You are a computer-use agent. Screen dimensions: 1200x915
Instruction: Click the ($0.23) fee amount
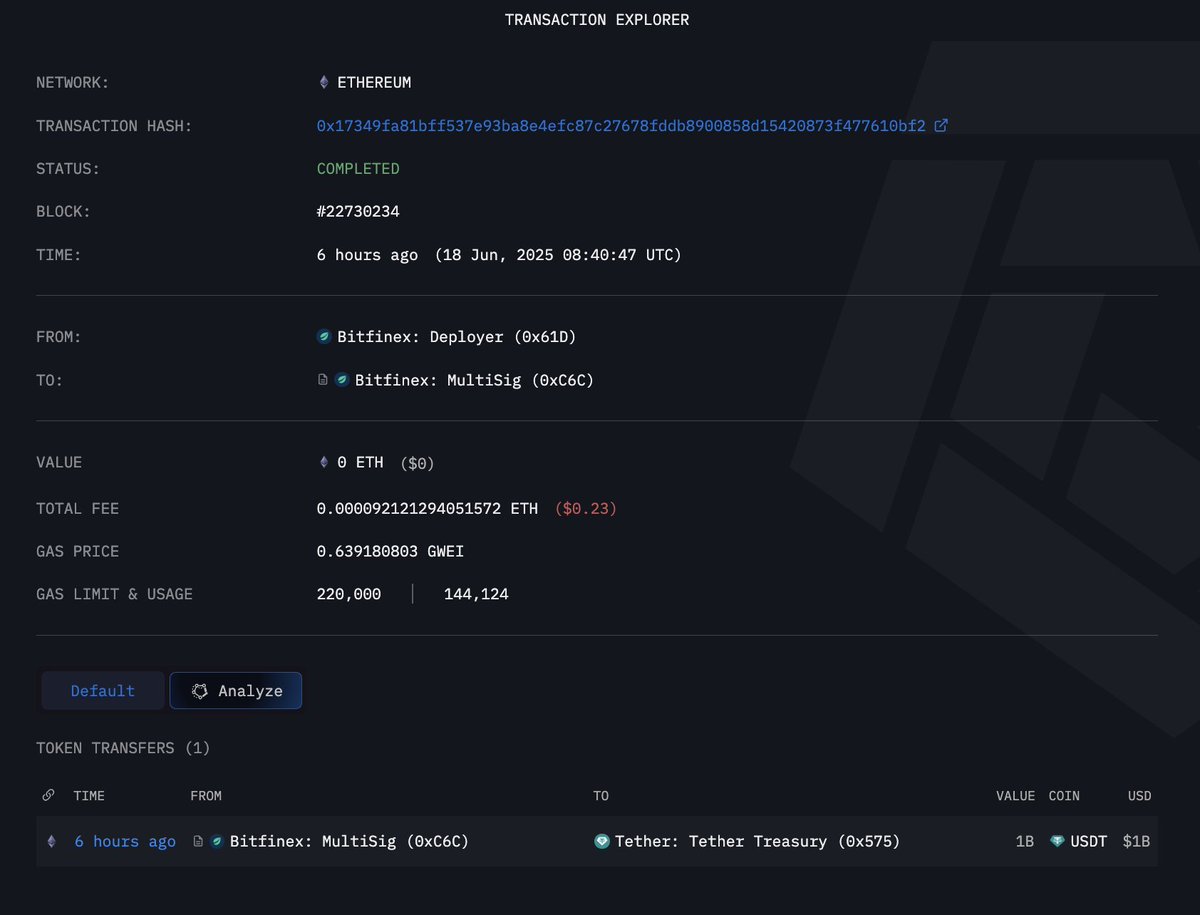coord(586,509)
